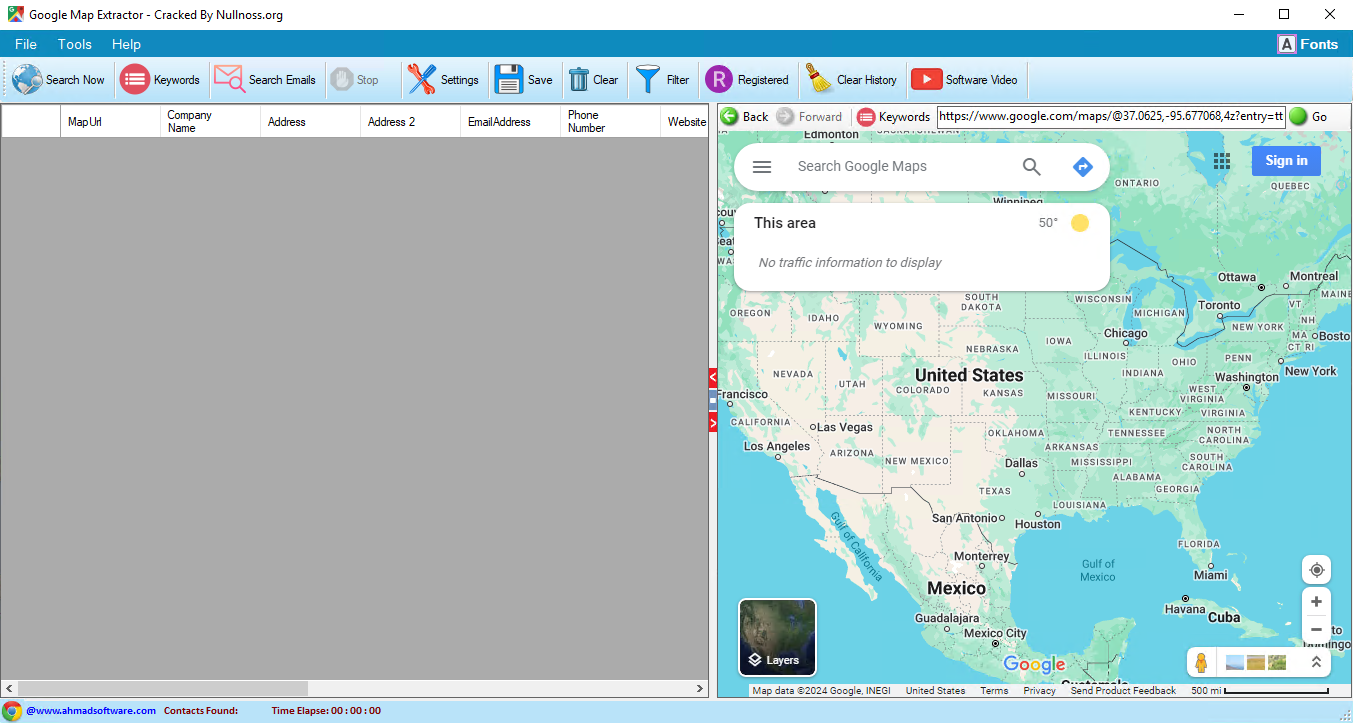The width and height of the screenshot is (1353, 723).
Task: Open Google Maps hamburger menu
Action: [x=762, y=167]
